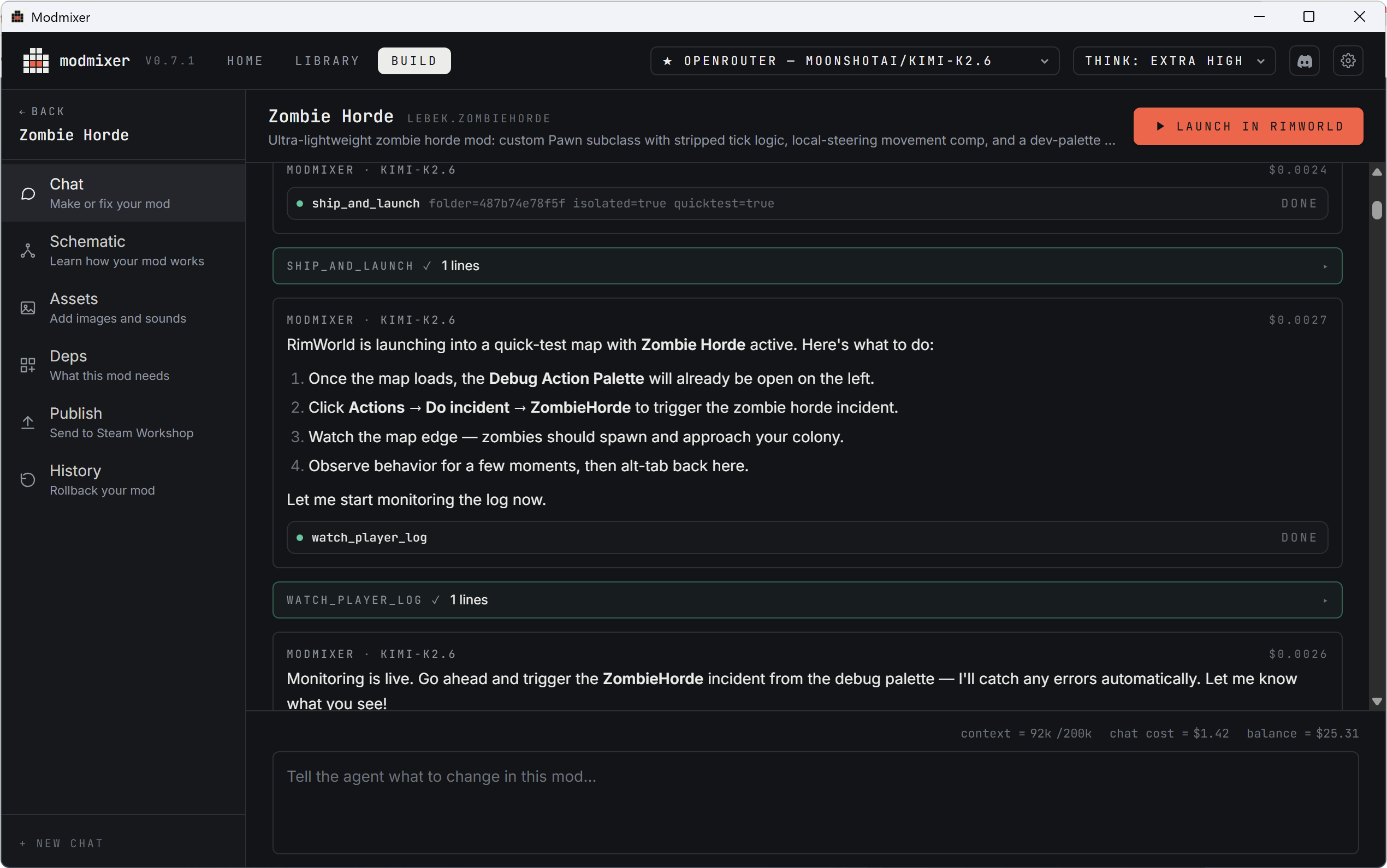Click the Modmixer title bar app icon
The width and height of the screenshot is (1387, 868).
coord(17,16)
